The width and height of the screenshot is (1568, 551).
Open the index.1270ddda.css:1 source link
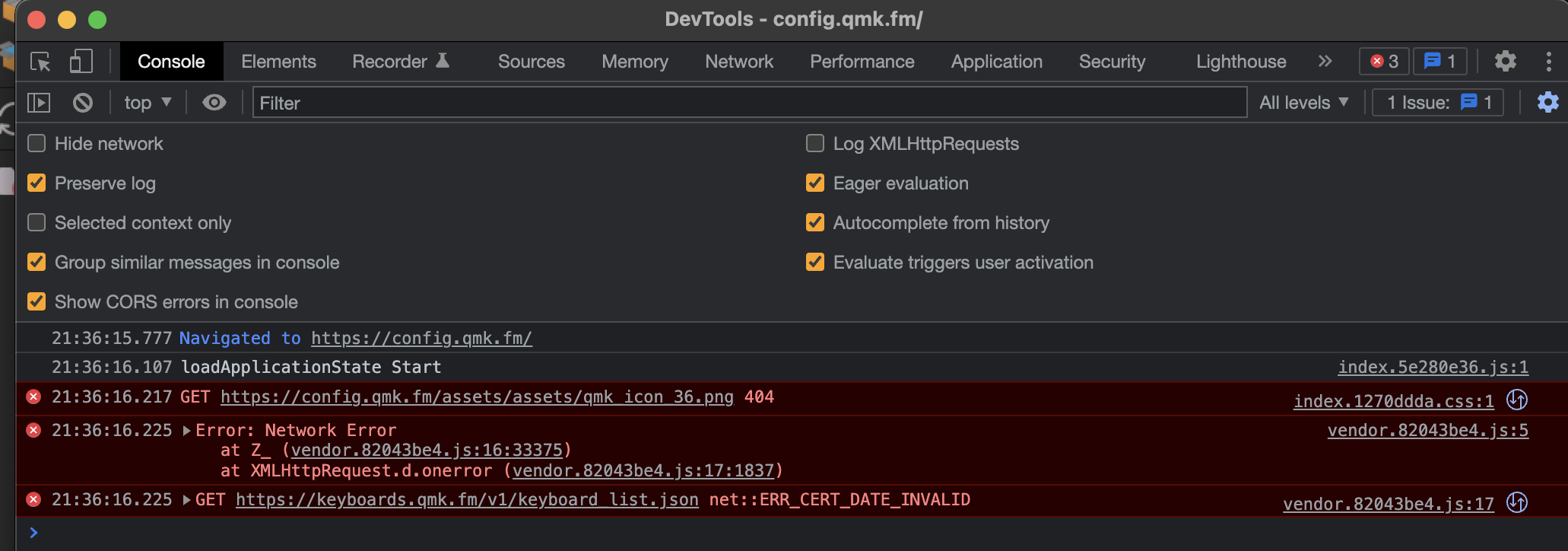coord(1393,401)
